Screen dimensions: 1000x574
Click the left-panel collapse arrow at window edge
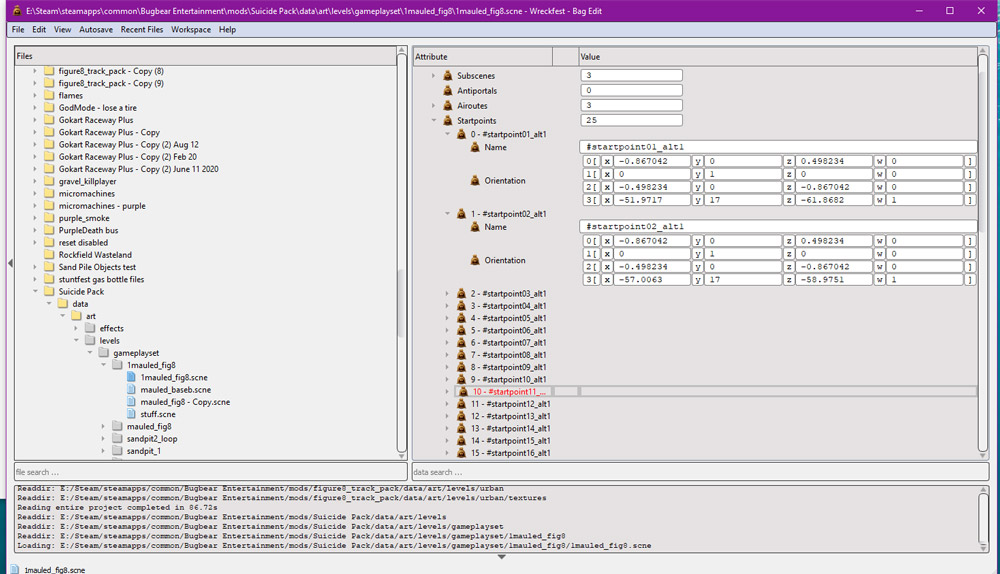point(10,262)
